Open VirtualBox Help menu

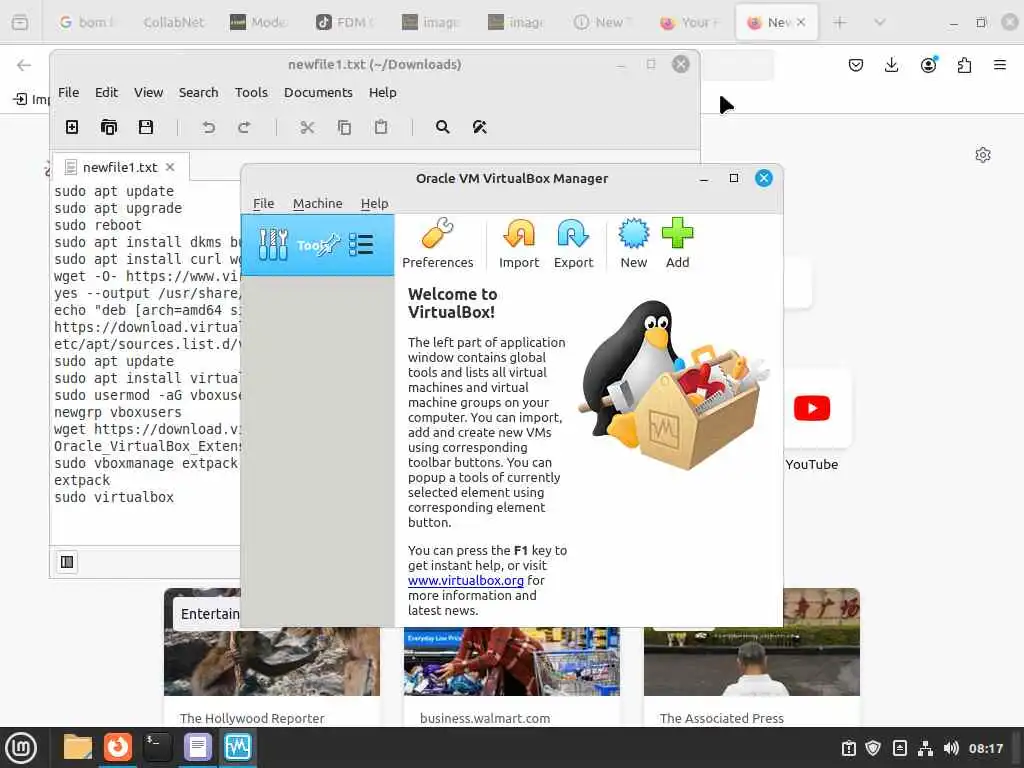pyautogui.click(x=374, y=203)
